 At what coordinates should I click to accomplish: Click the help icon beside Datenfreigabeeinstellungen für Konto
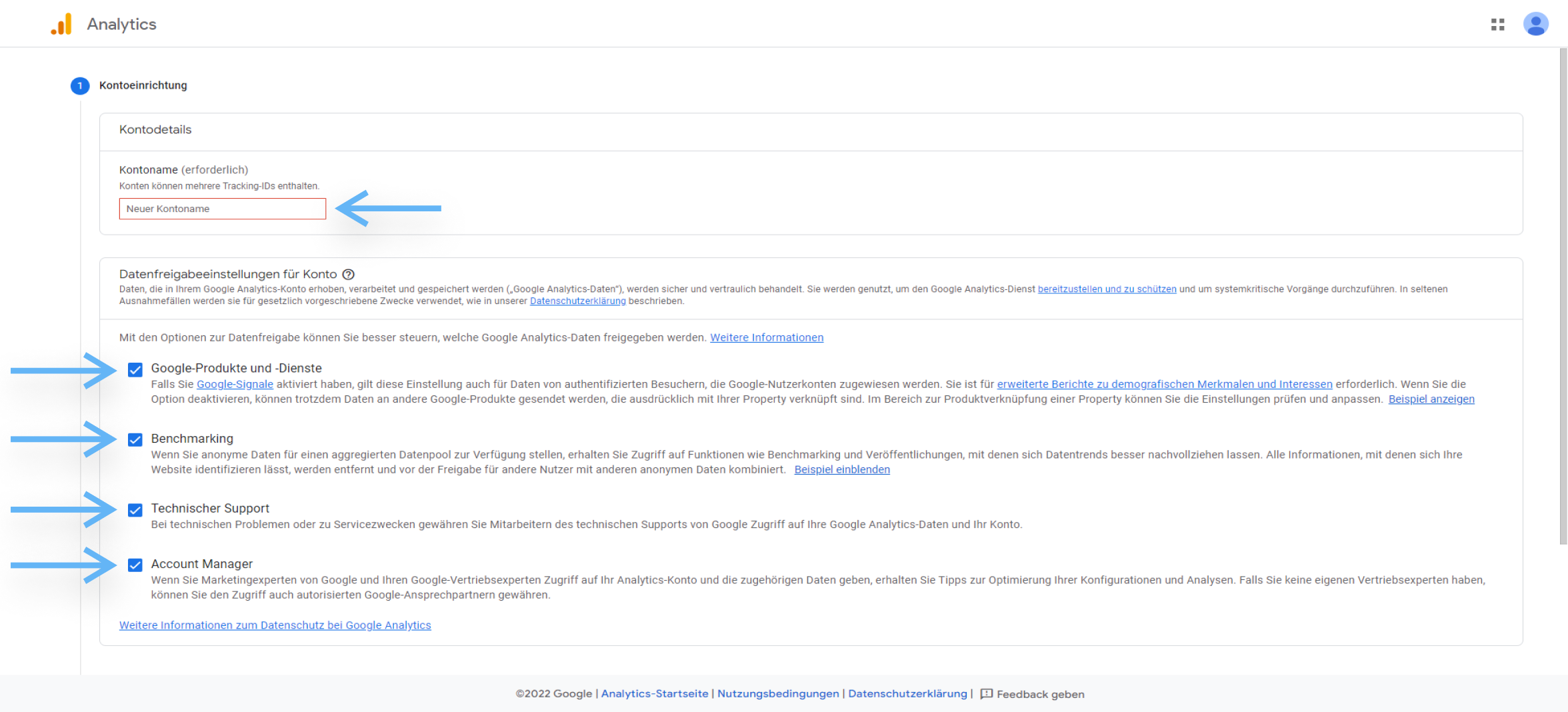[348, 274]
